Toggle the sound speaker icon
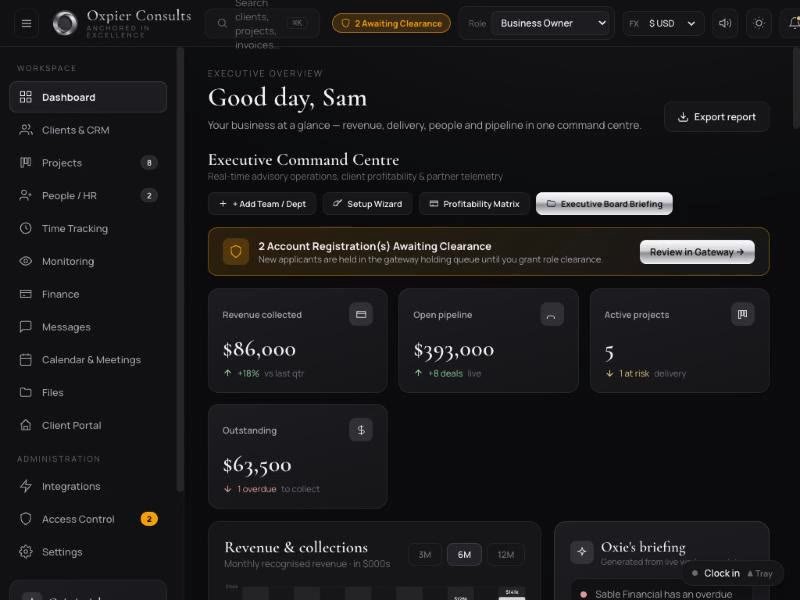 tap(725, 23)
